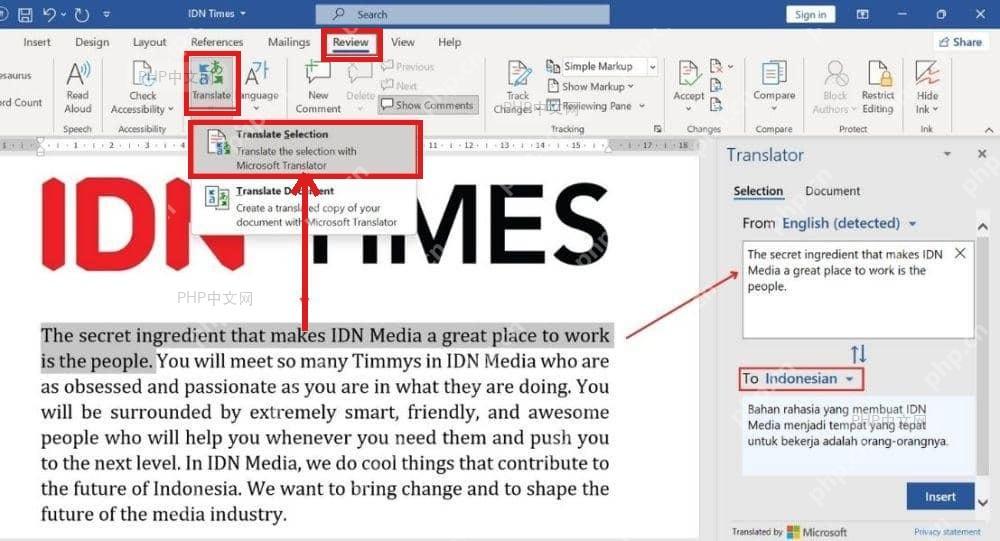Screen dimensions: 1000x541
Task: Open the Language ribbon button
Action: tap(258, 86)
